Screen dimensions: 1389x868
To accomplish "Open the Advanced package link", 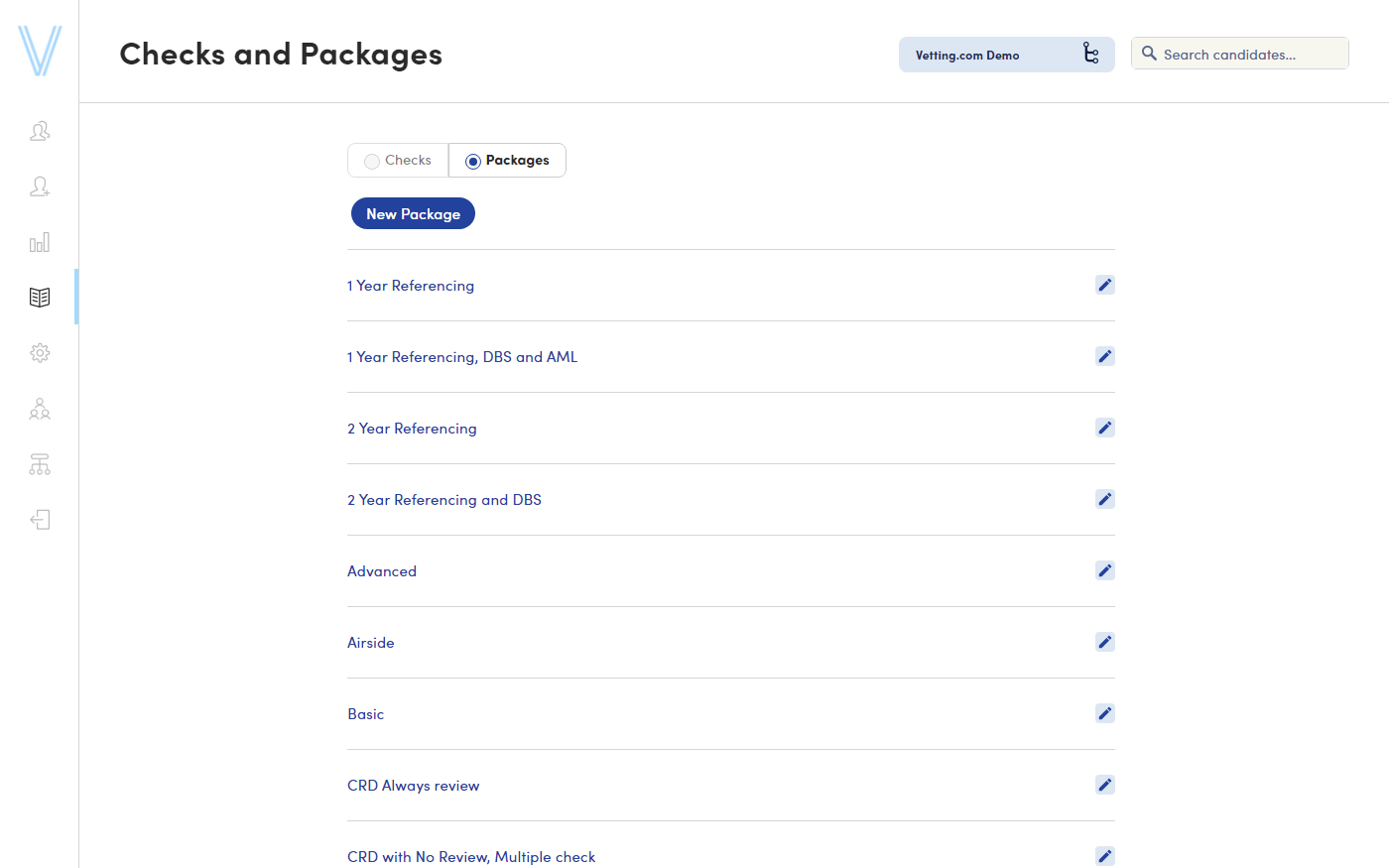I will (382, 571).
